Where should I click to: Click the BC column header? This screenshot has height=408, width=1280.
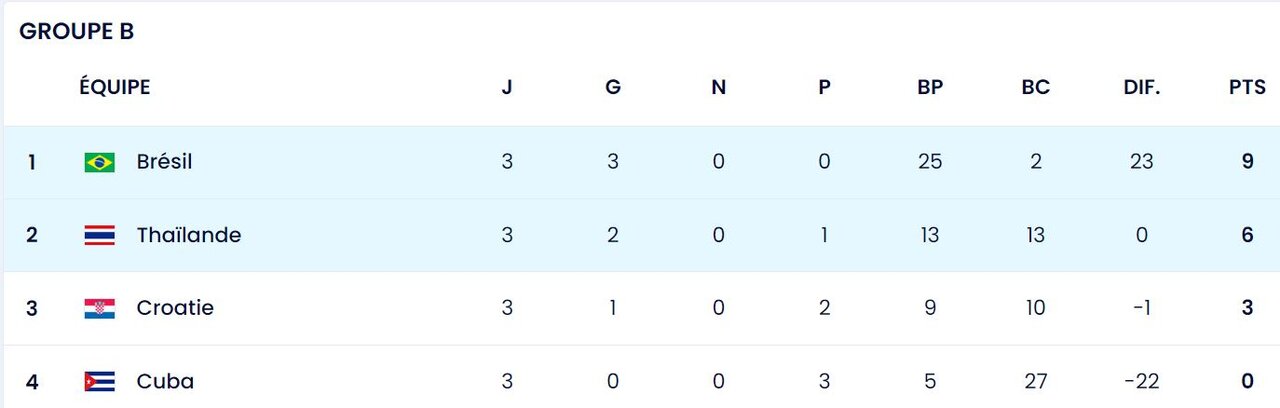[1036, 87]
